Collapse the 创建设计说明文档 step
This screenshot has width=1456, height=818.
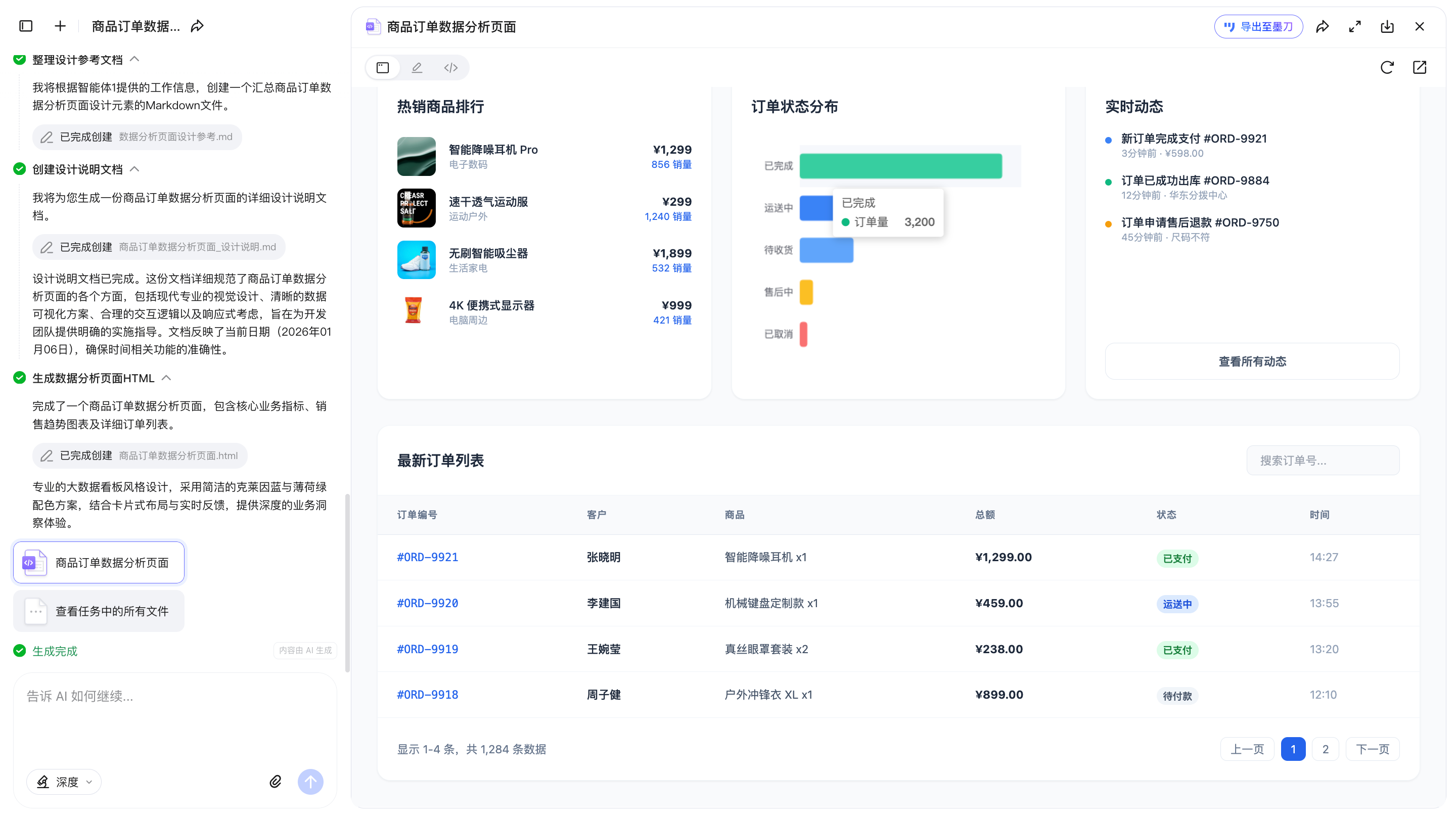134,169
